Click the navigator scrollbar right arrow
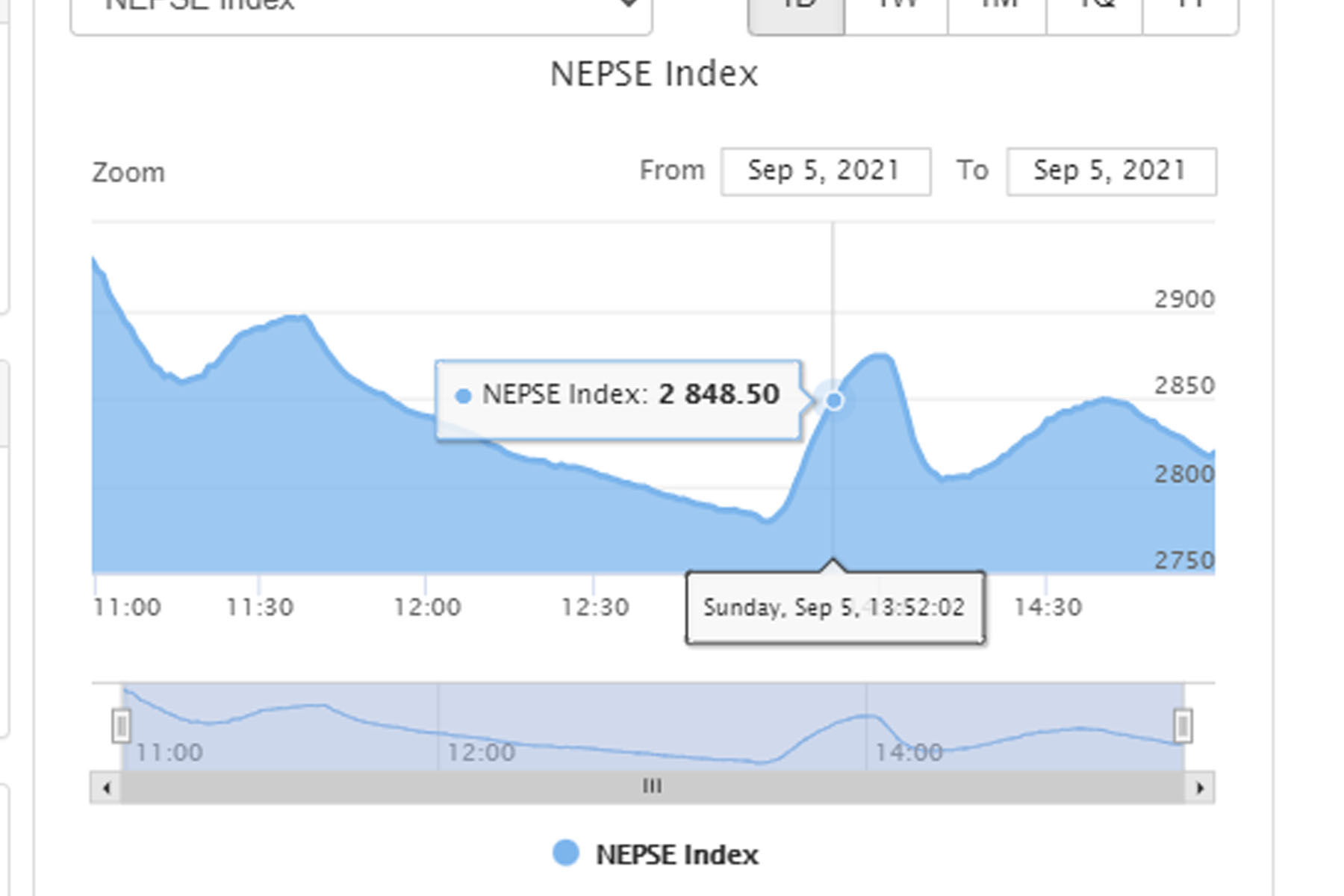 (x=1200, y=788)
